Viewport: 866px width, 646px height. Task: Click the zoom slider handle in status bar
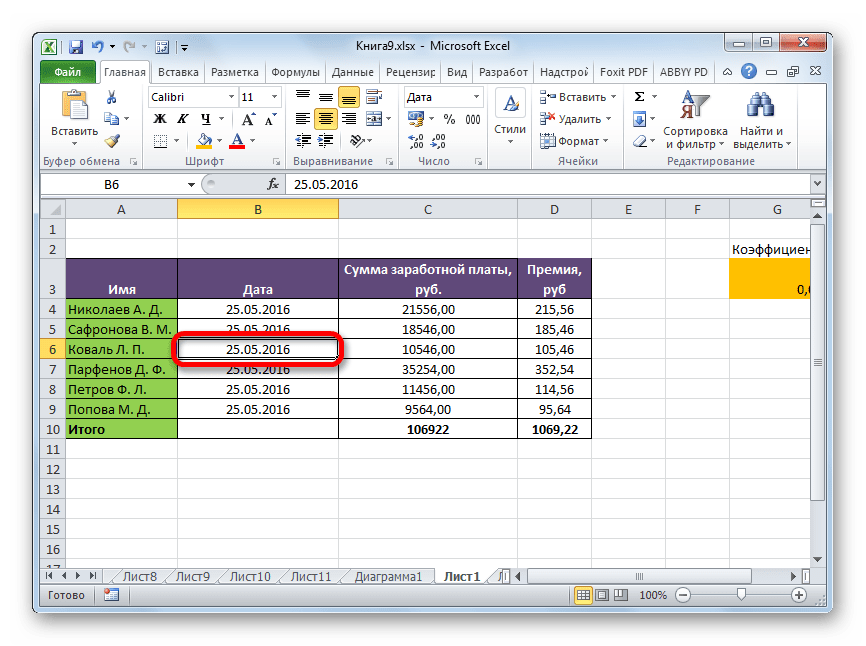741,595
